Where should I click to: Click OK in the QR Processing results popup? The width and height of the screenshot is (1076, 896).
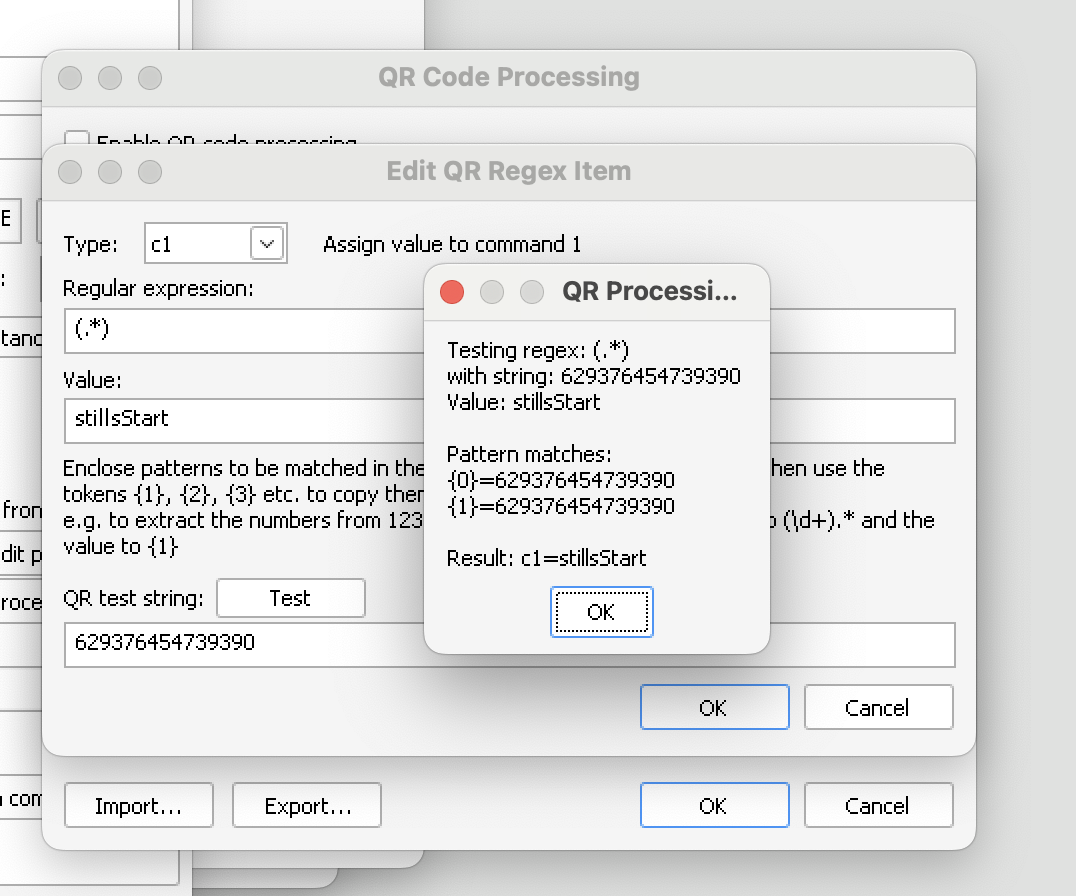click(601, 612)
